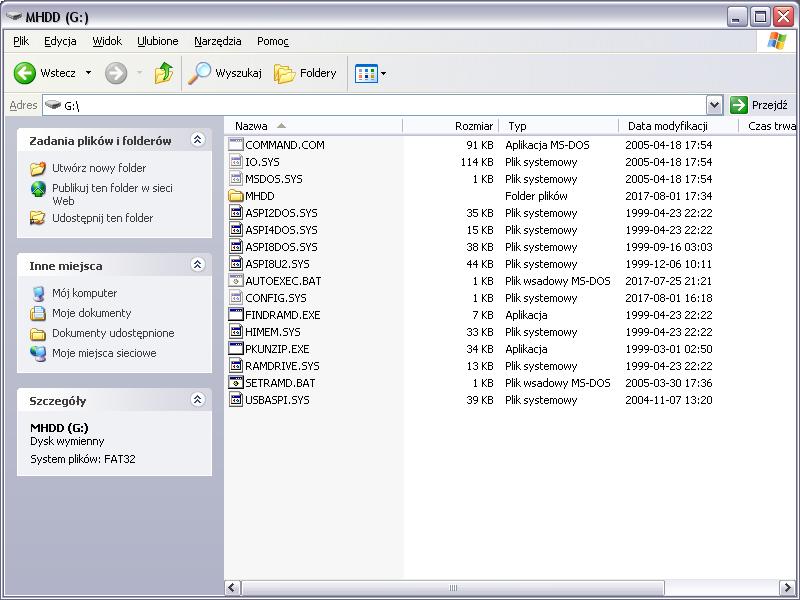This screenshot has width=800, height=600.
Task: Go up one folder level icon
Action: point(164,73)
